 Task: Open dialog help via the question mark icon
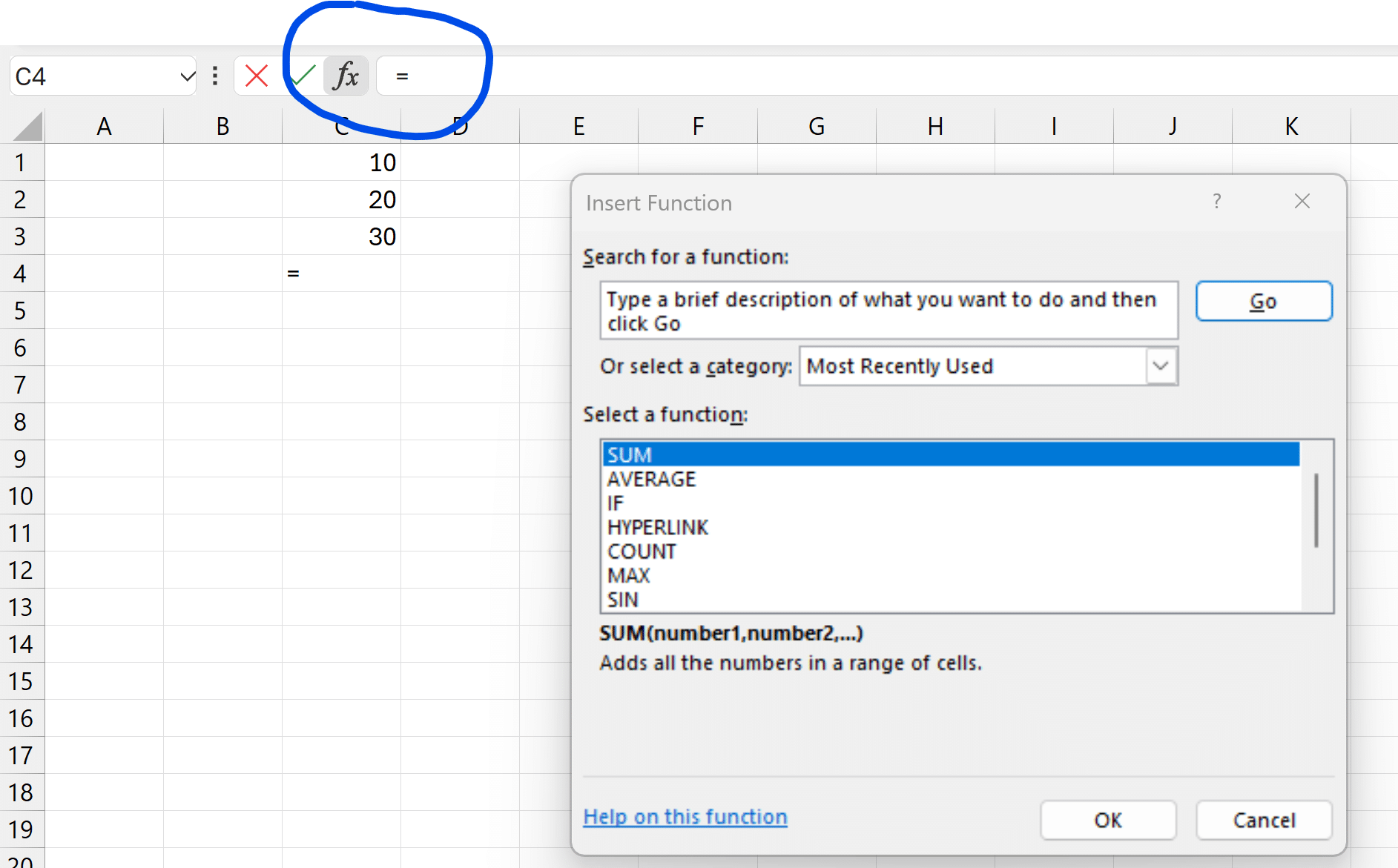[x=1216, y=201]
